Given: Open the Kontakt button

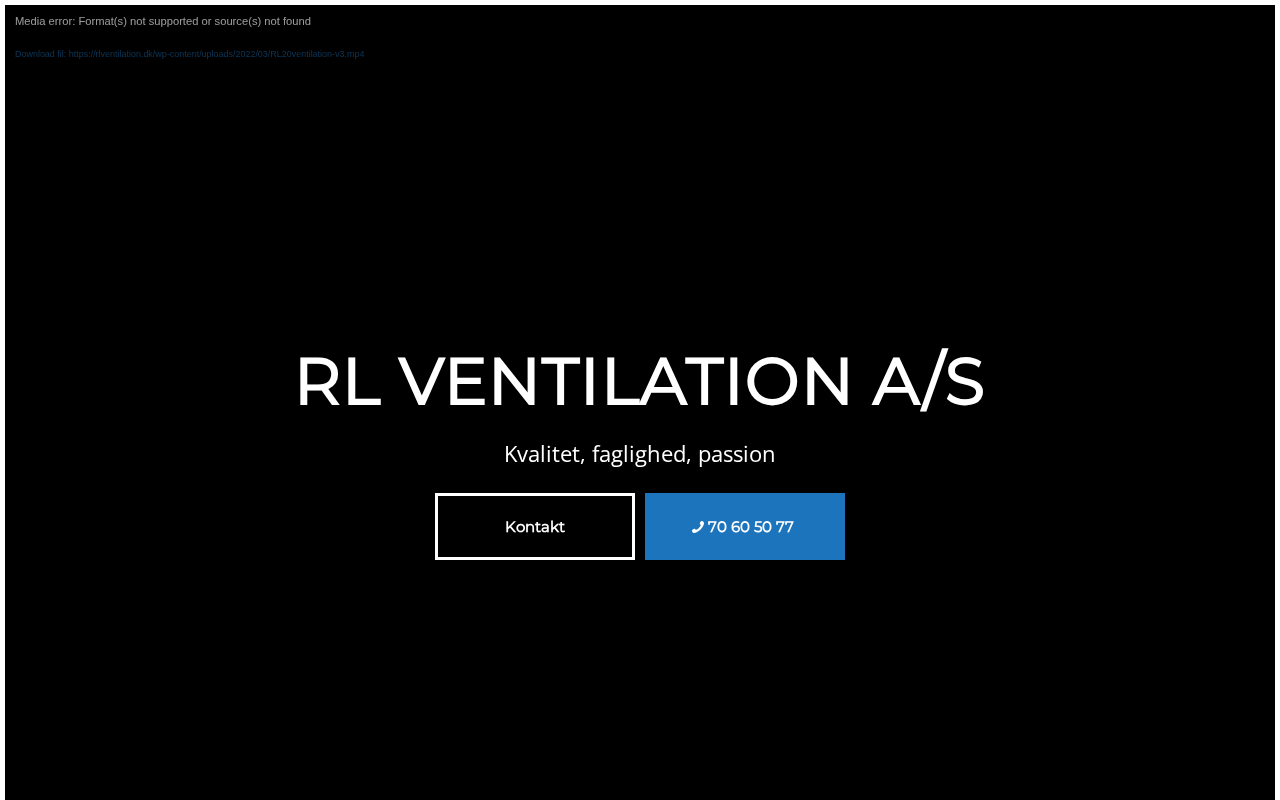Looking at the screenshot, I should coord(535,526).
